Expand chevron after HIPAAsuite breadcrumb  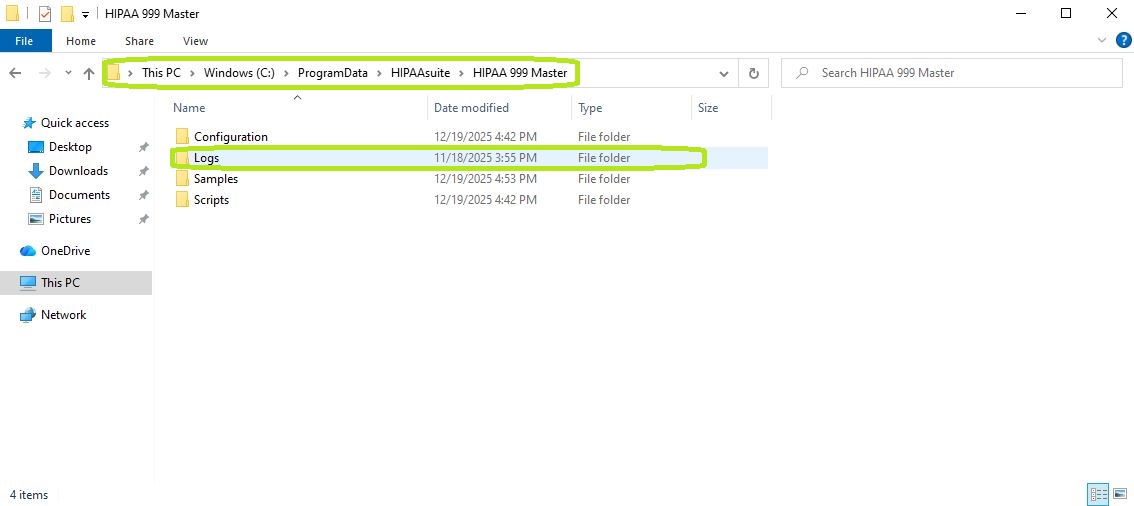coord(461,73)
